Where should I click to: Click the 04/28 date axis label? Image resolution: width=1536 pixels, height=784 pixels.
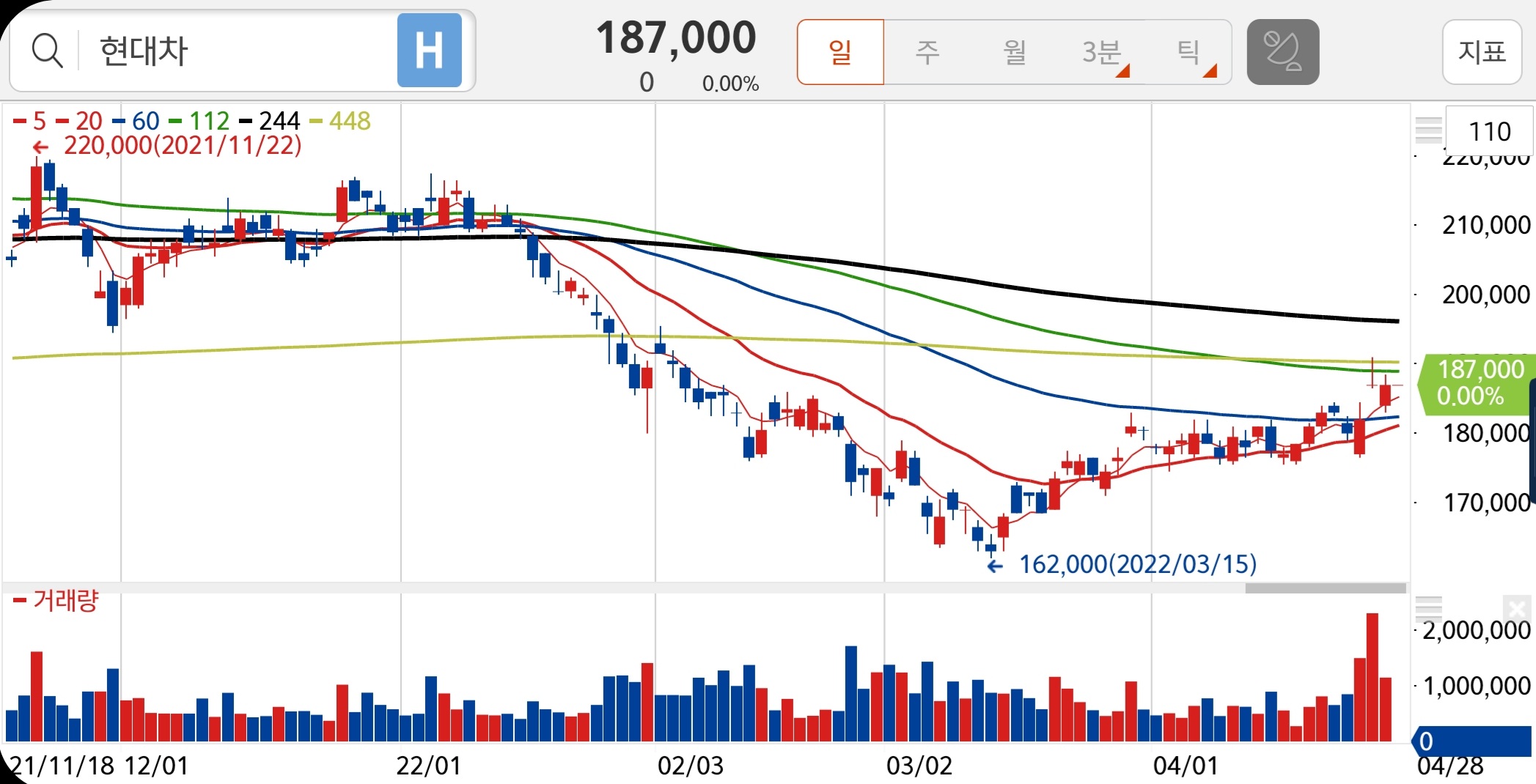point(1450,766)
